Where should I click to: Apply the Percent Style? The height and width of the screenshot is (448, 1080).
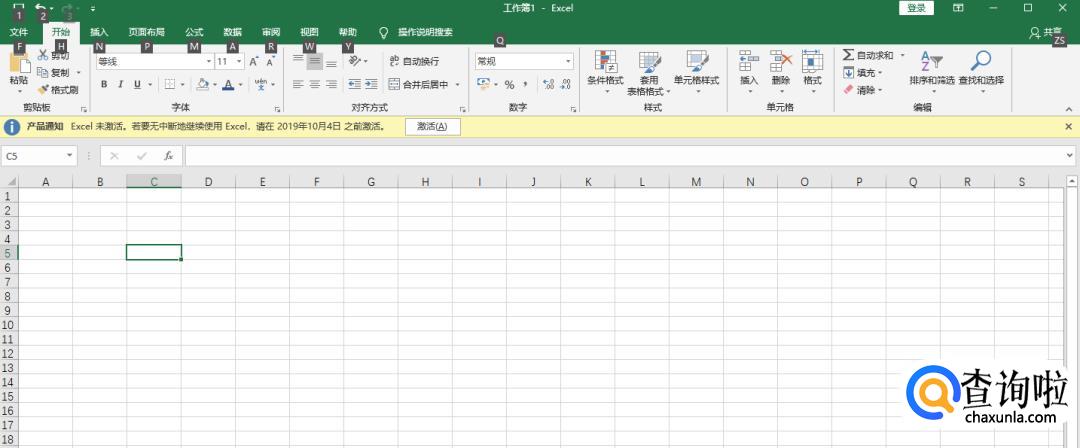(510, 85)
